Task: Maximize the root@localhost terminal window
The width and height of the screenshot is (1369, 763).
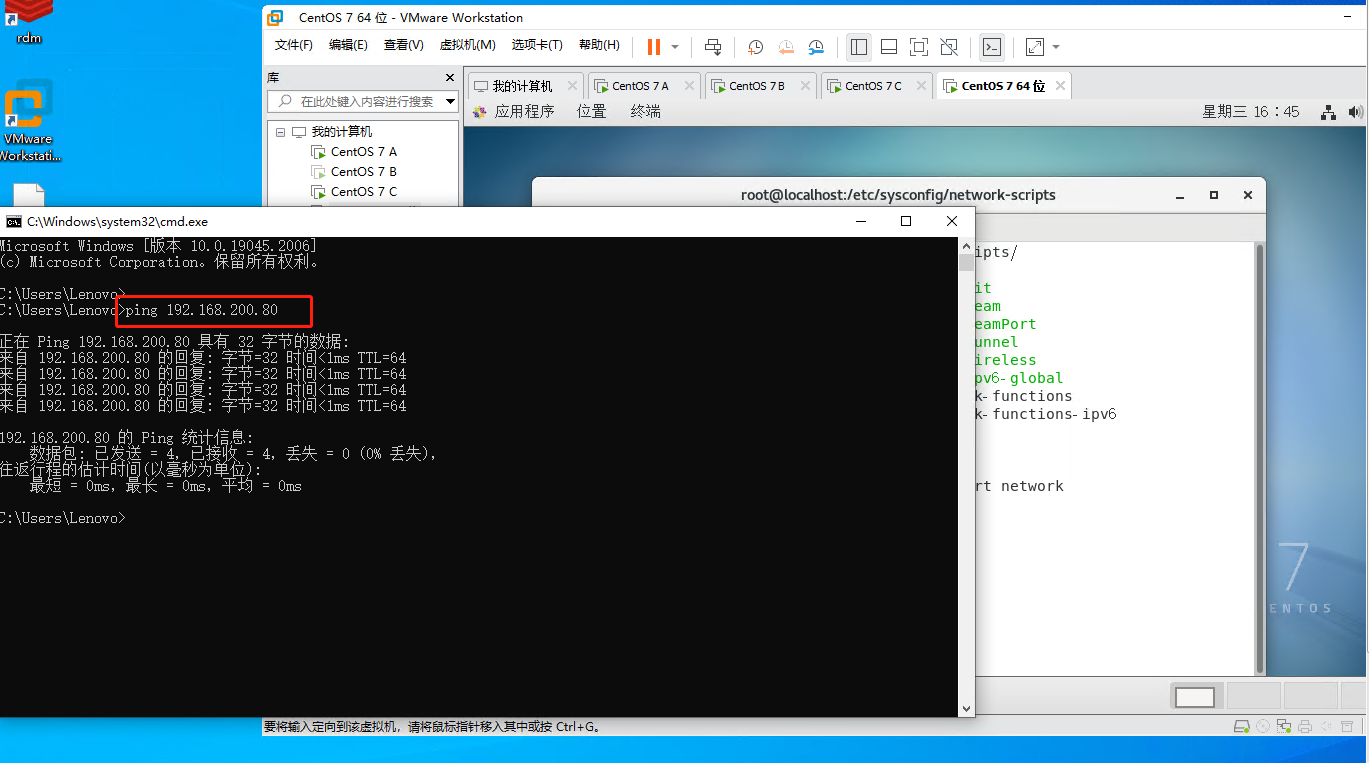Action: point(1214,195)
